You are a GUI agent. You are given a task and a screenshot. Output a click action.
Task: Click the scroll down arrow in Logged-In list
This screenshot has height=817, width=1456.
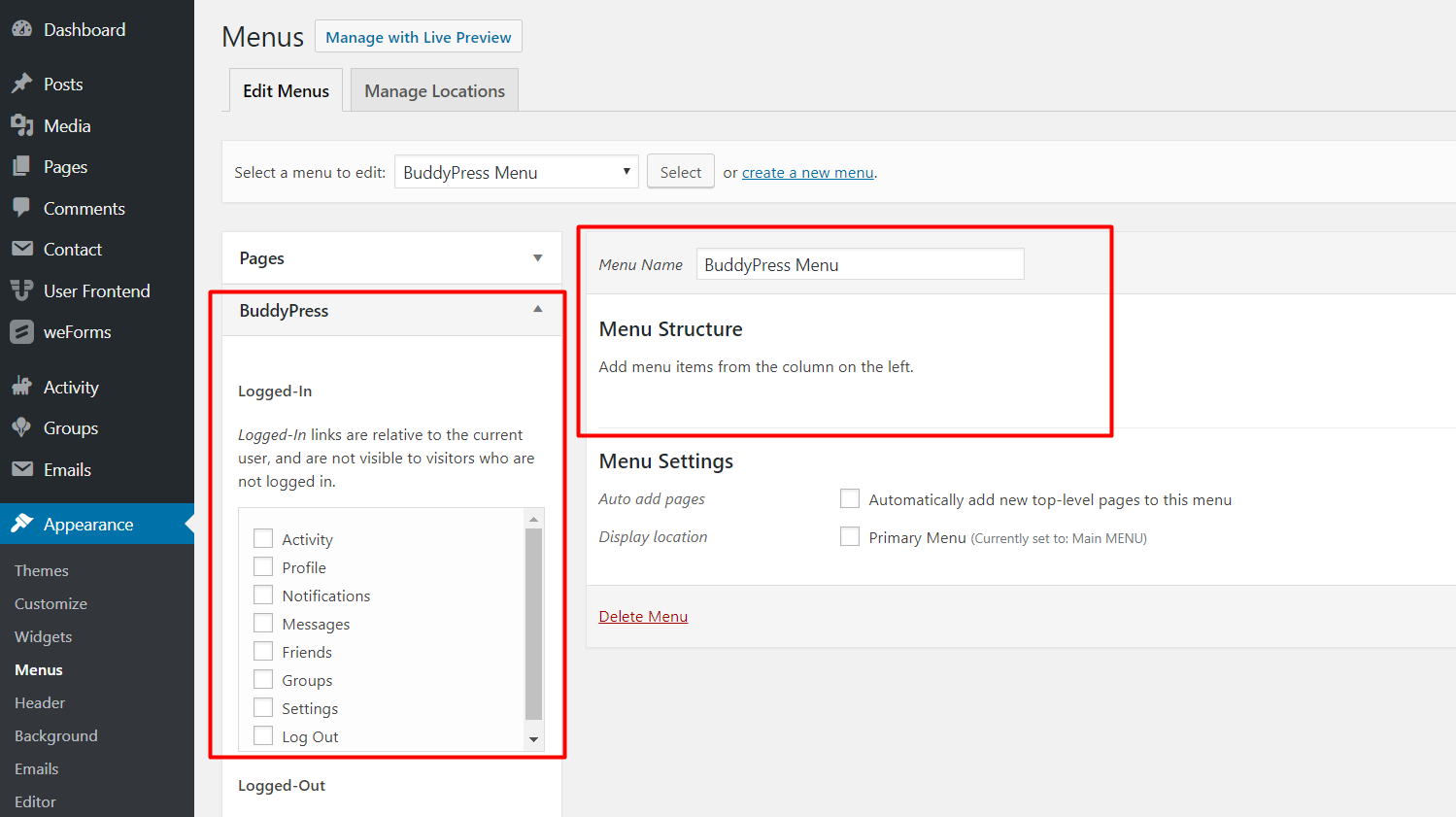point(533,740)
